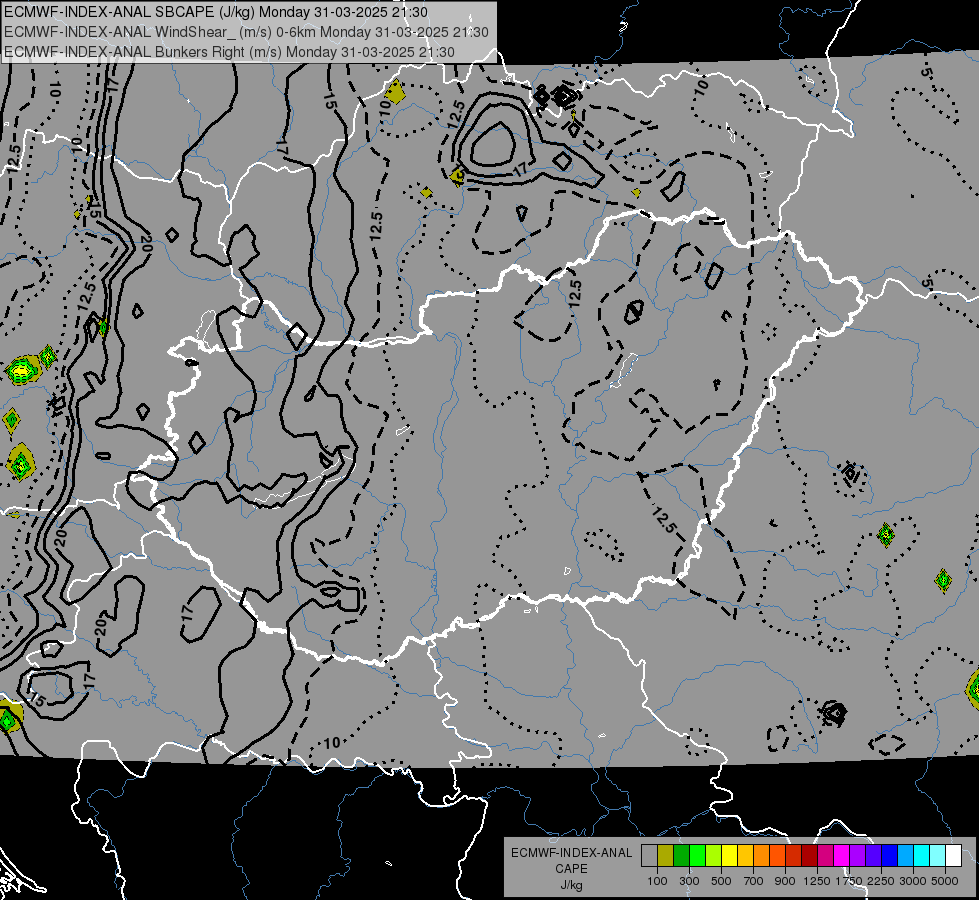Select the purple swatch after 1750
Viewport: 979px width, 900px height.
pyautogui.click(x=857, y=855)
